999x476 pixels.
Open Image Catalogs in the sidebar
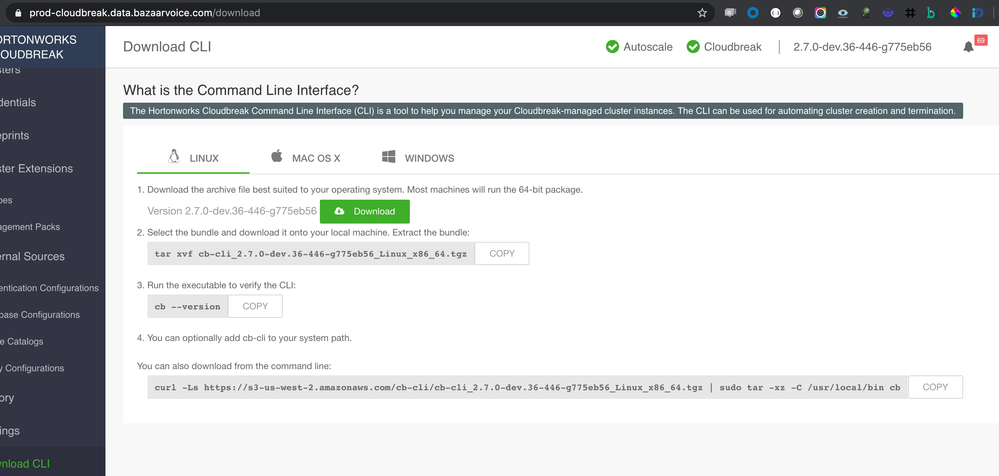pos(22,342)
